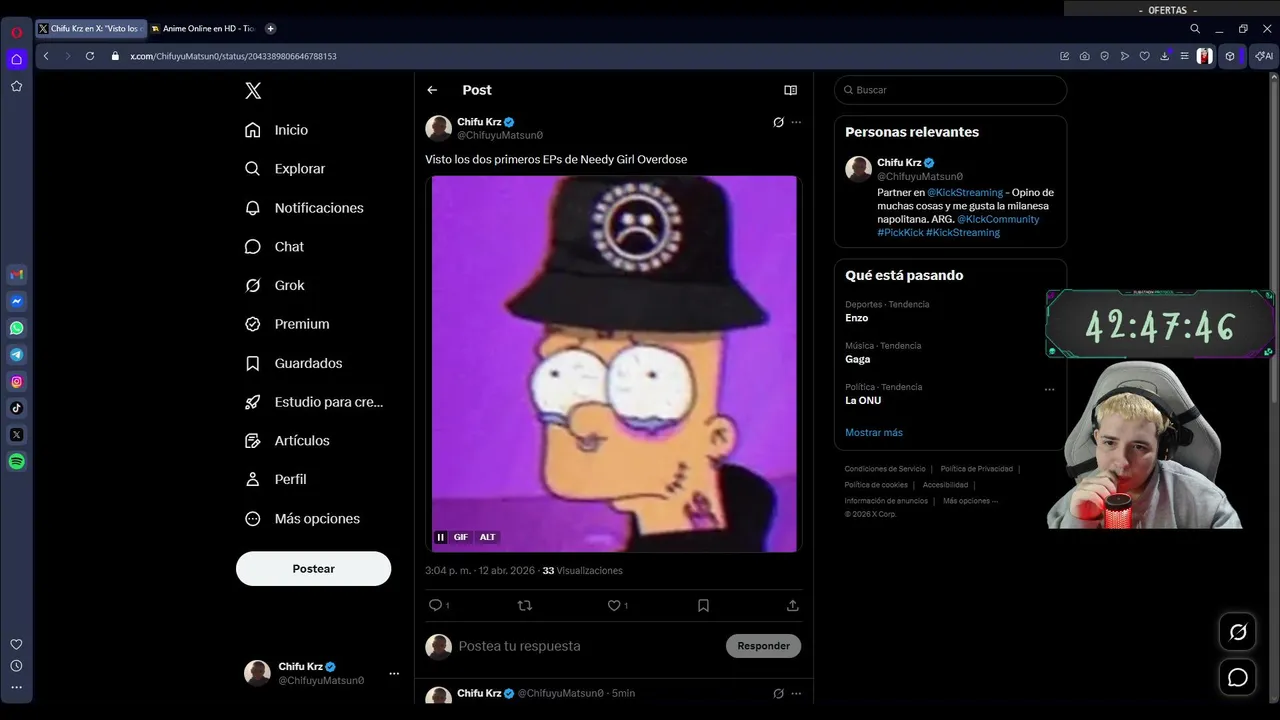Viewport: 1280px width, 720px height.
Task: Reply to the post via comment icon
Action: [x=435, y=605]
